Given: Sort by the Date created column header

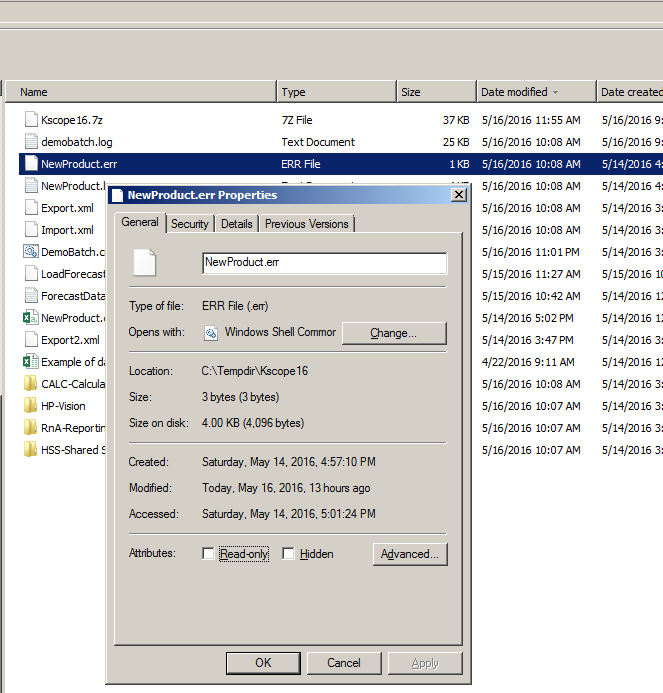Looking at the screenshot, I should (x=630, y=92).
